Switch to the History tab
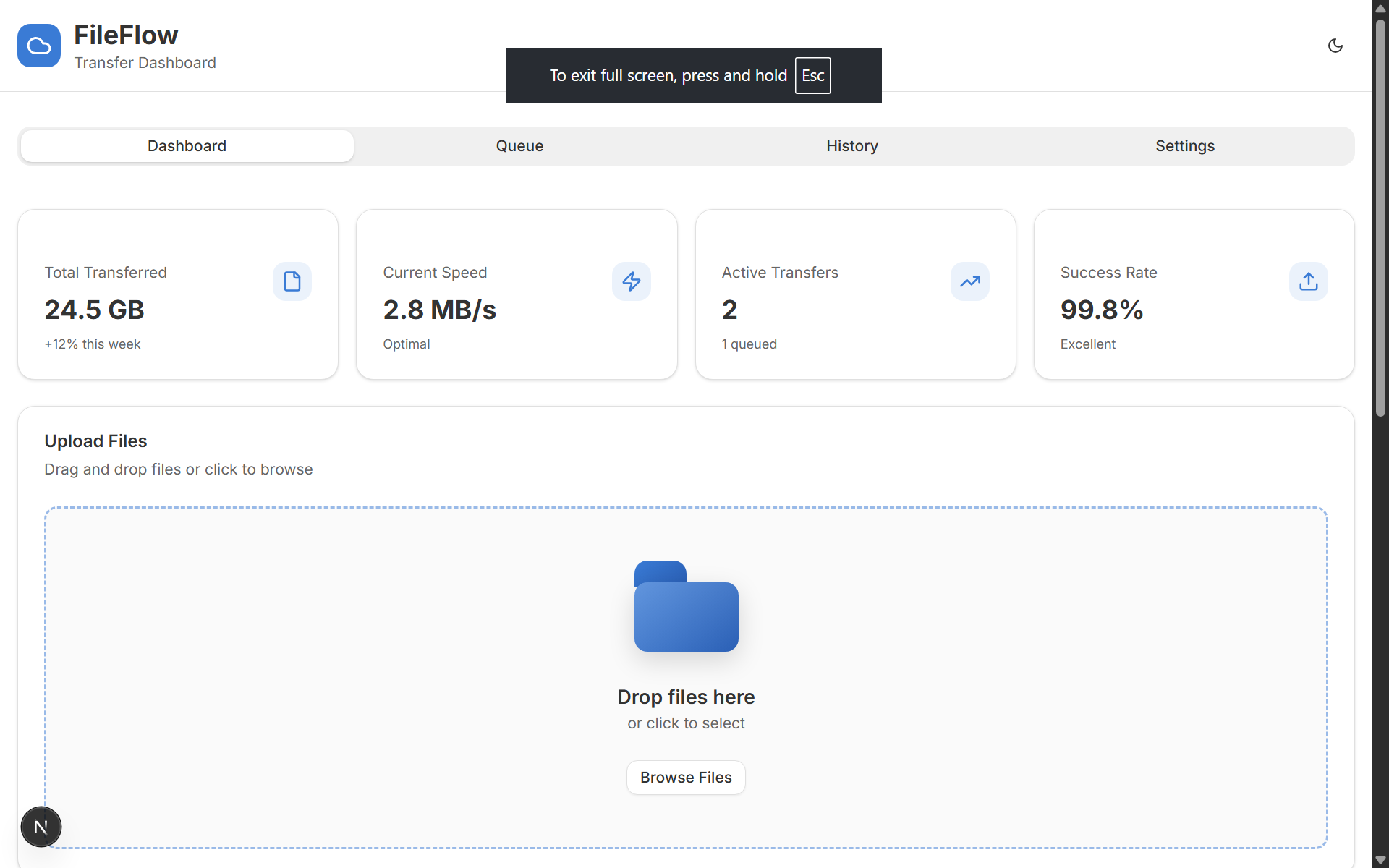This screenshot has height=868, width=1389. [x=852, y=146]
